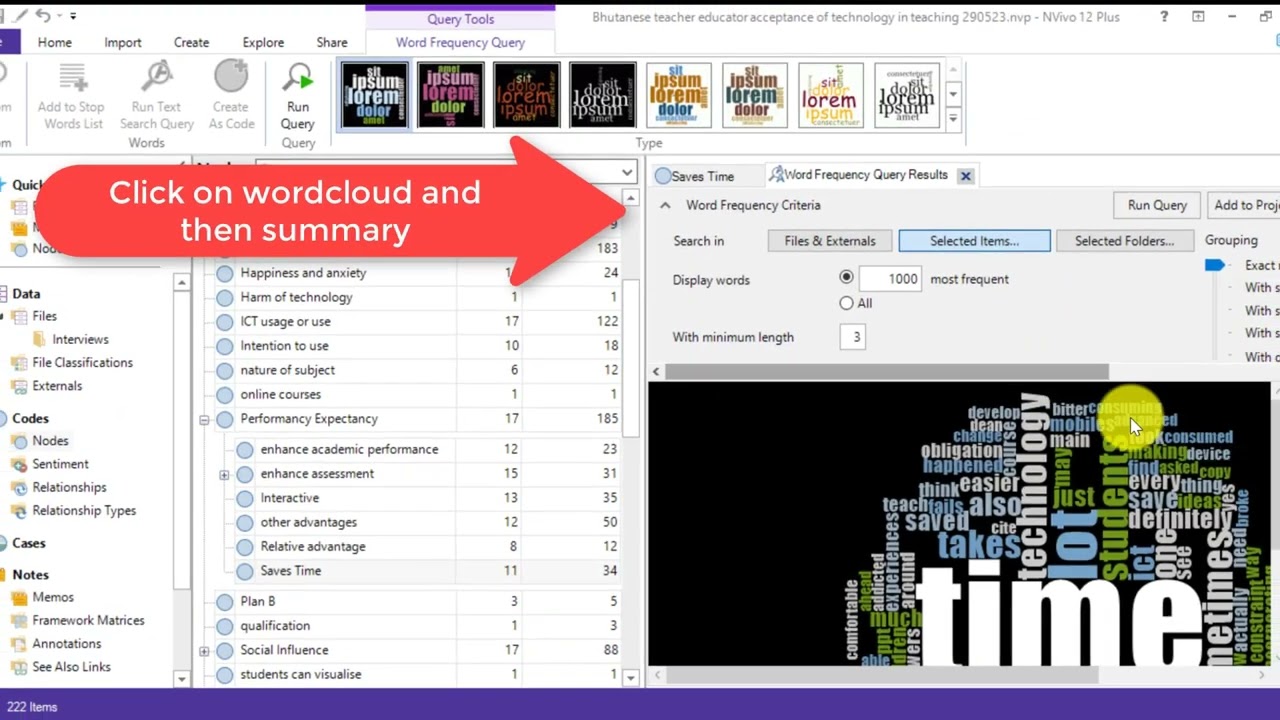Click the word cloud bottom horizontal scrollbar
The width and height of the screenshot is (1280, 720).
(x=880, y=676)
